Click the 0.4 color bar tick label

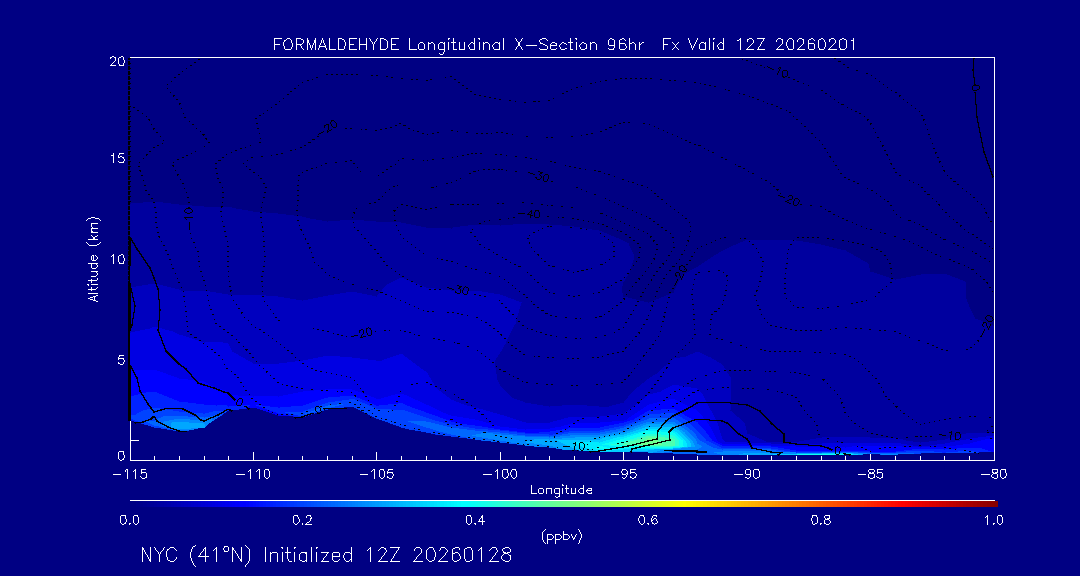tap(475, 520)
